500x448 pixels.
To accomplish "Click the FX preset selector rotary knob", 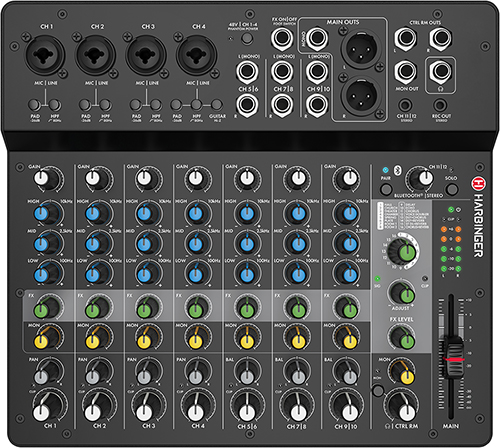I will point(403,251).
